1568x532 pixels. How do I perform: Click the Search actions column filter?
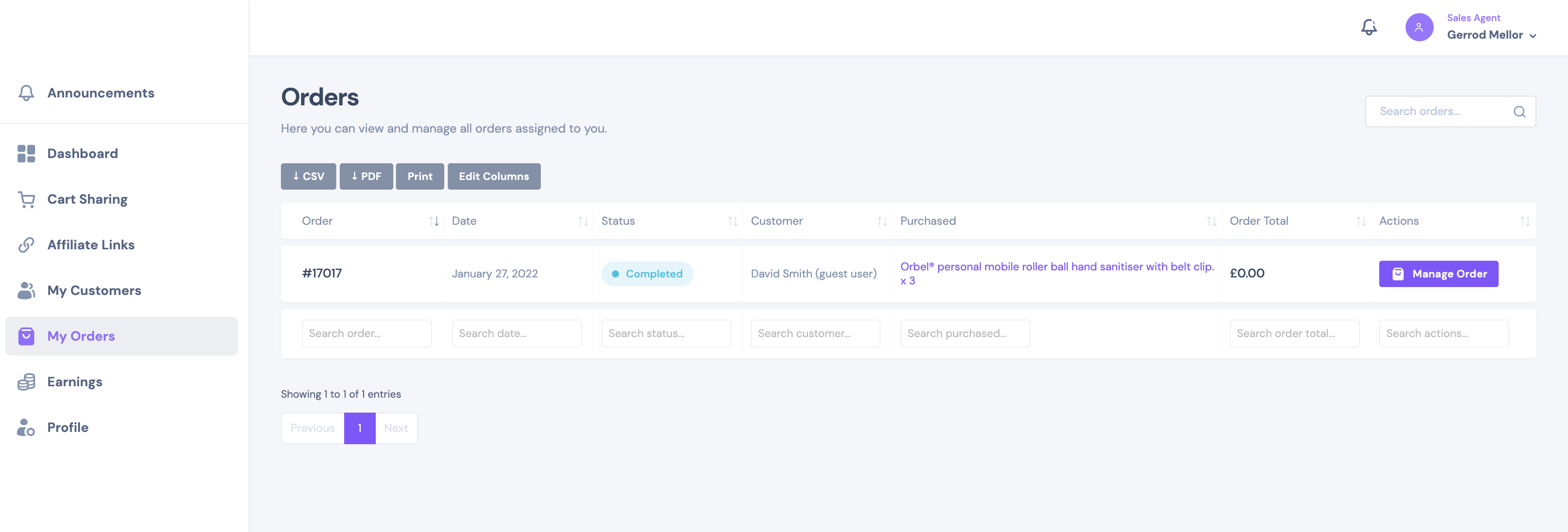pyautogui.click(x=1444, y=334)
